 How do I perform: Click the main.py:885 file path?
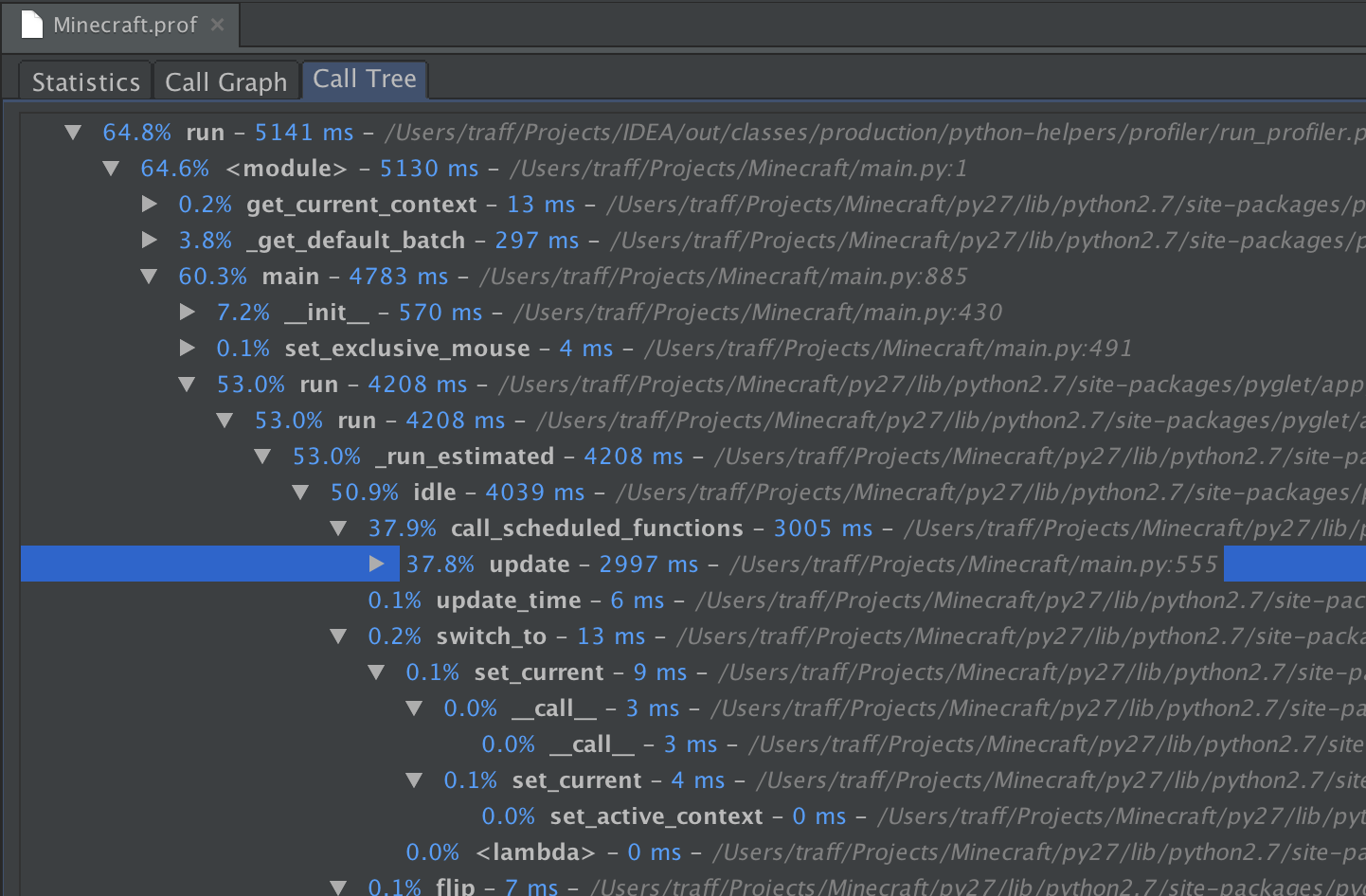724,277
